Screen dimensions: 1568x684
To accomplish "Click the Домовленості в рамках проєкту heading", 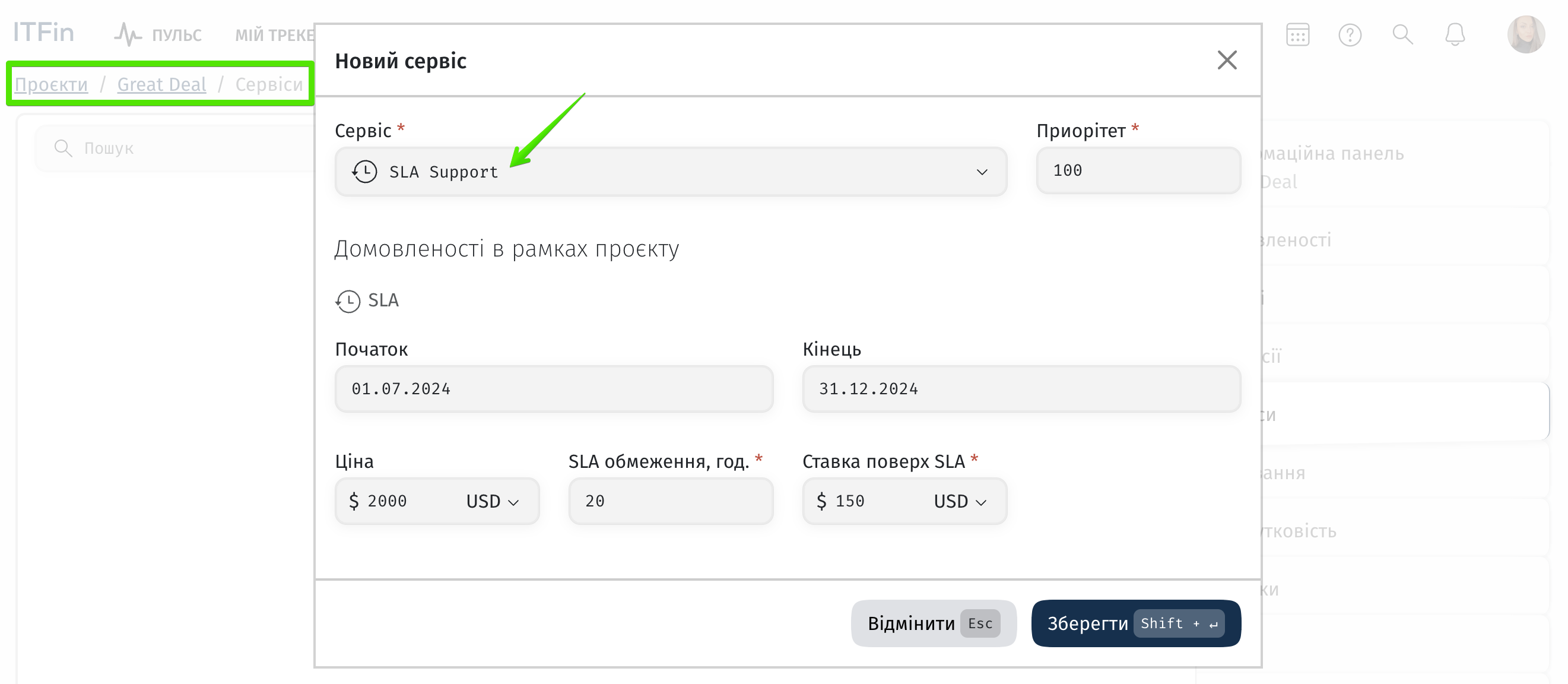I will 506,249.
